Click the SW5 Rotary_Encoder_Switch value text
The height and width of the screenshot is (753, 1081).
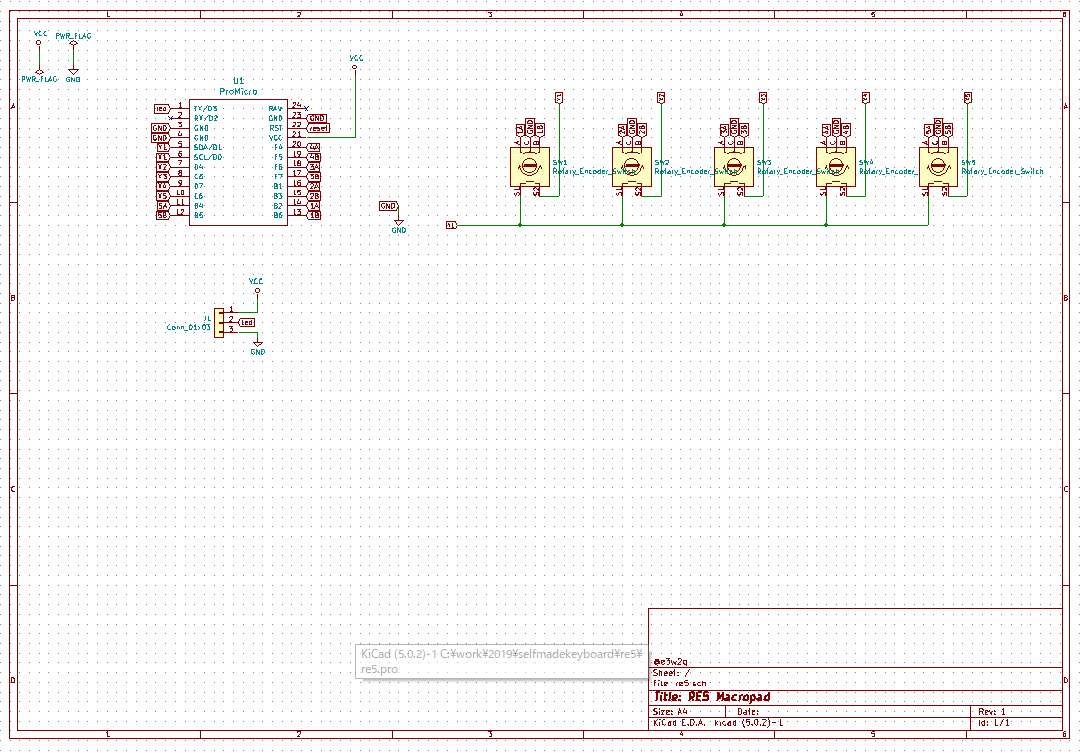coord(1002,171)
